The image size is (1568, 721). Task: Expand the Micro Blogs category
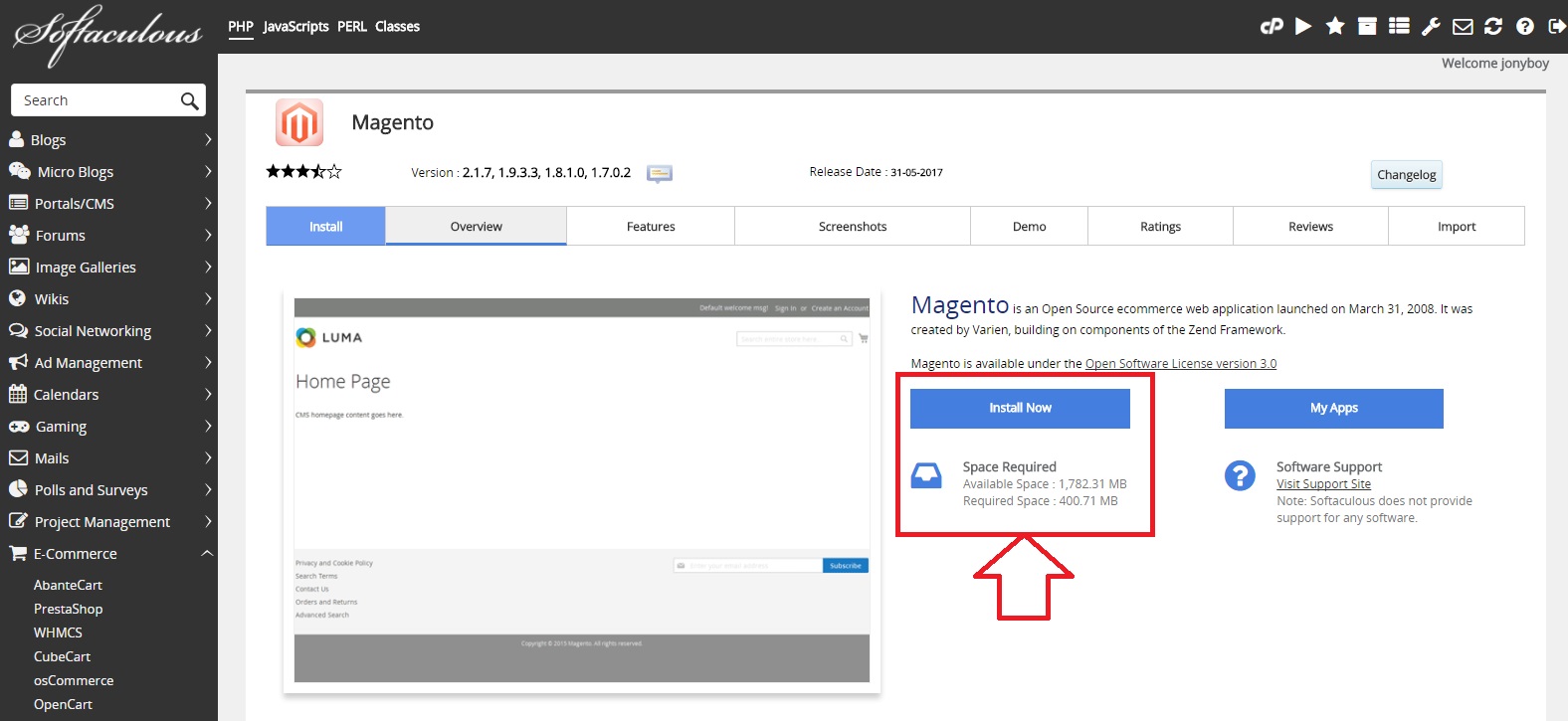208,171
